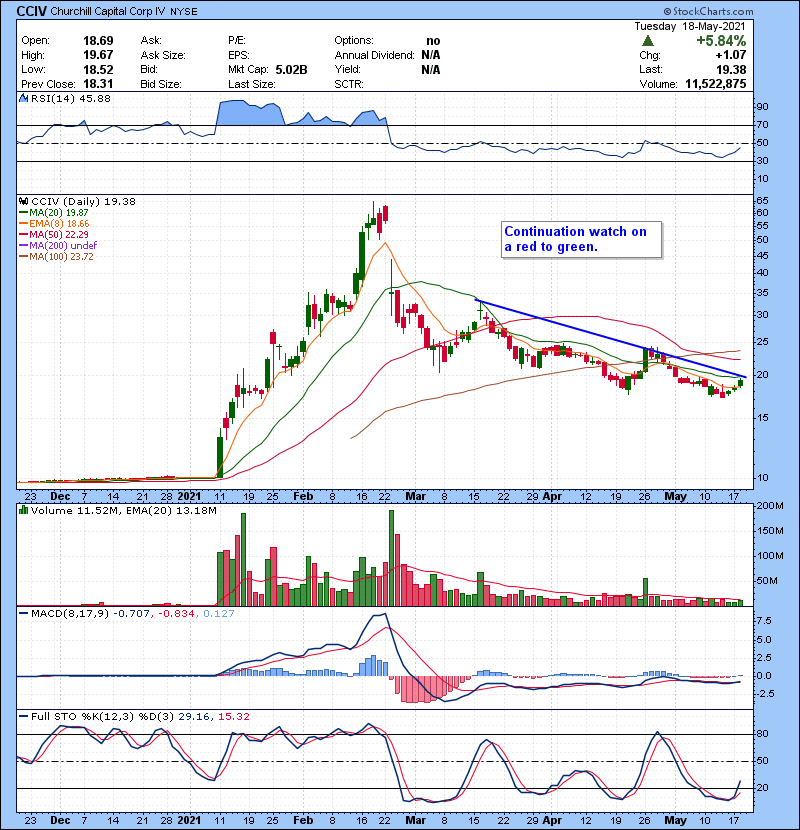Click the Continuation watch annotation box
The image size is (800, 830).
click(581, 239)
